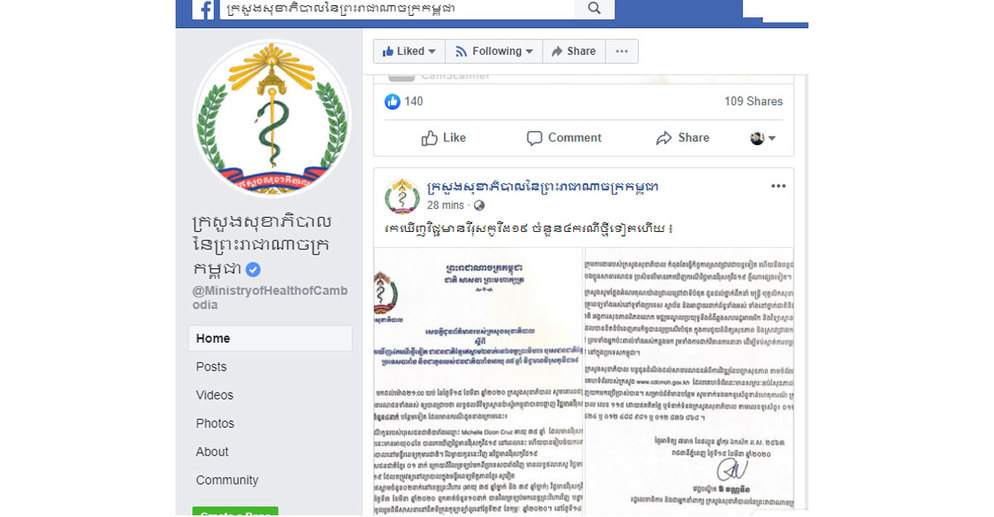The width and height of the screenshot is (994, 517).
Task: Toggle Like on the post
Action: (x=444, y=137)
